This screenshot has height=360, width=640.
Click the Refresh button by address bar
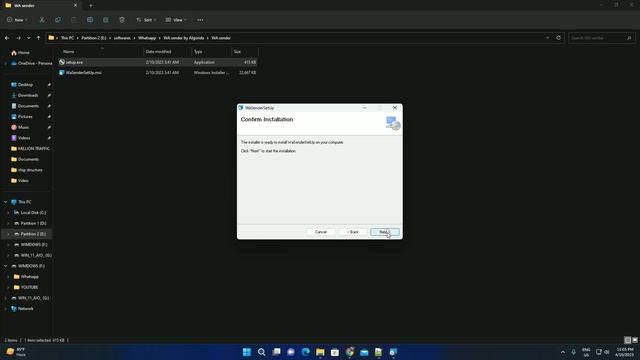pos(558,38)
